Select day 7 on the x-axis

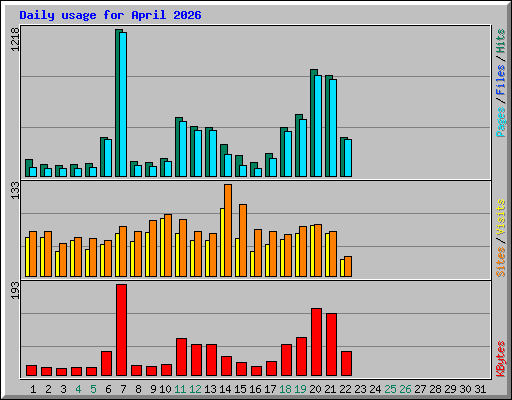tap(123, 389)
